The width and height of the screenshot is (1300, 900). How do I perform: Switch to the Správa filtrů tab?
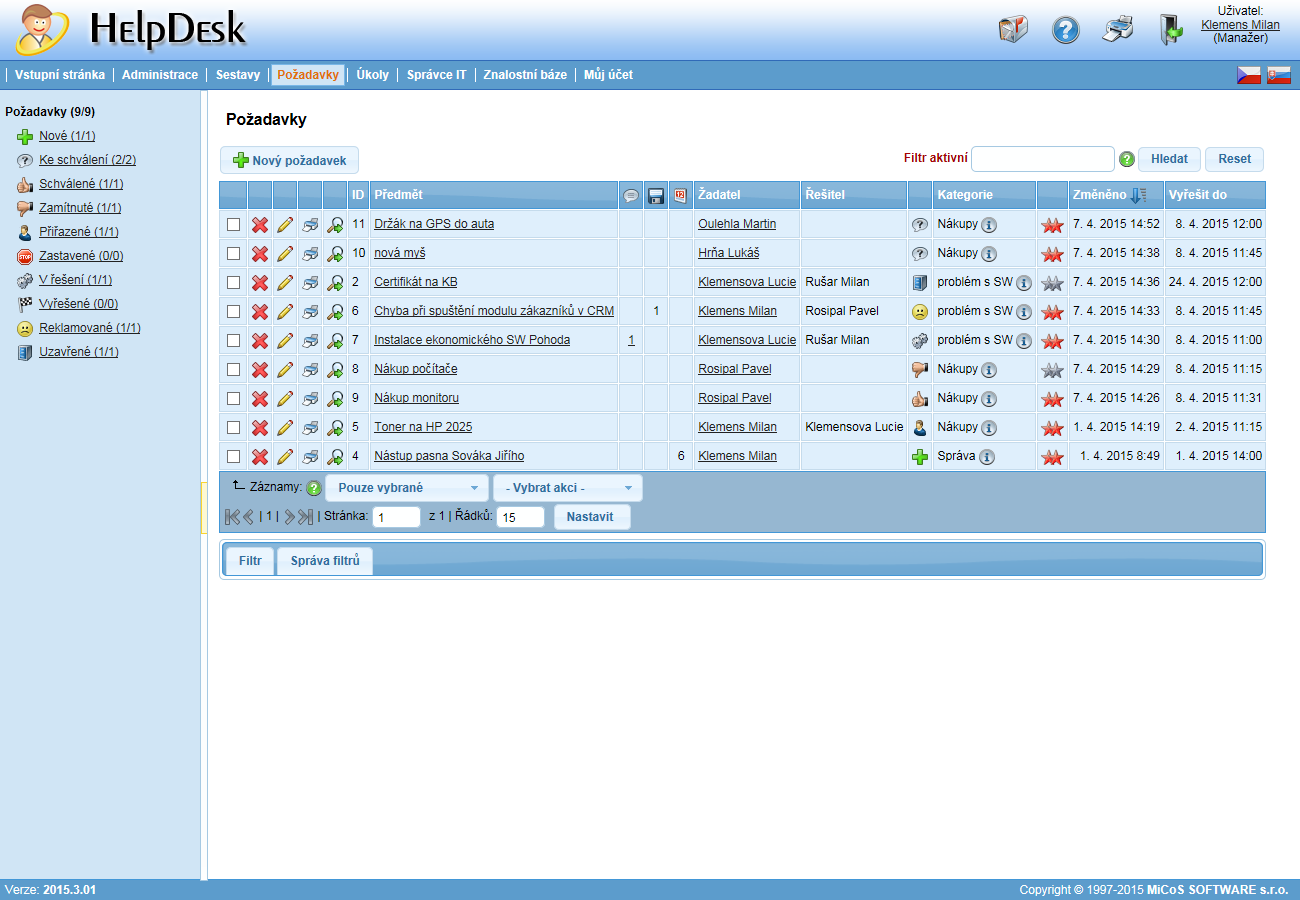click(325, 561)
